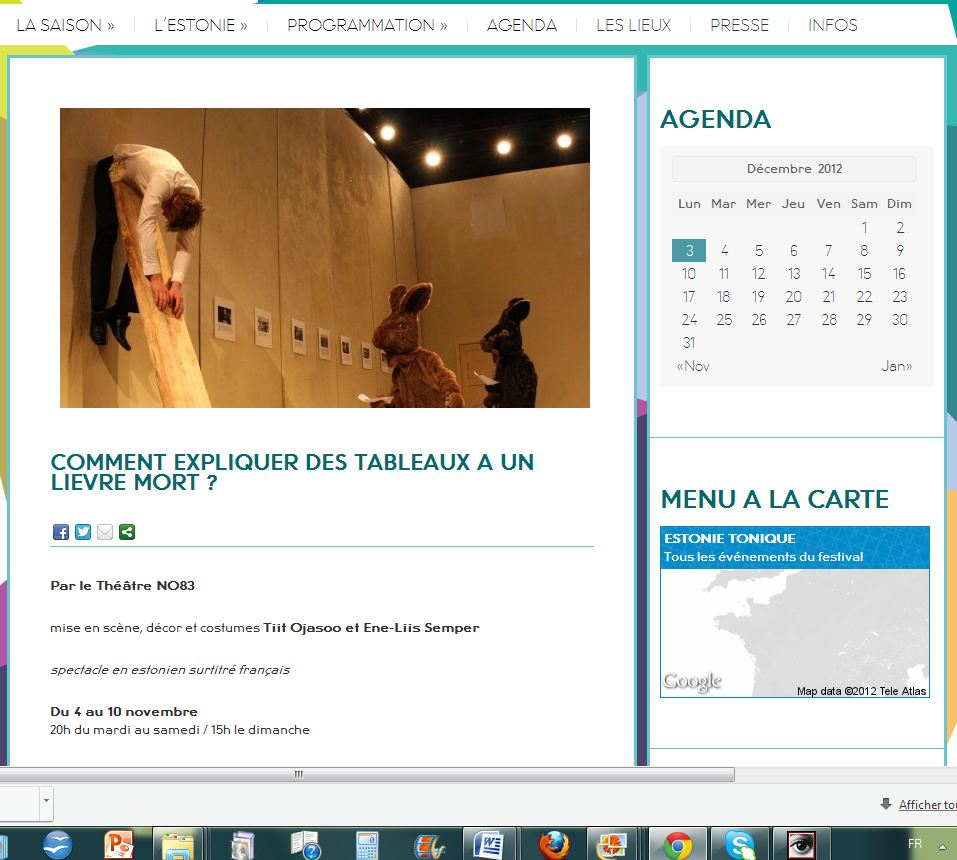Expand the LA SAISON menu
This screenshot has width=957, height=860.
tap(65, 25)
